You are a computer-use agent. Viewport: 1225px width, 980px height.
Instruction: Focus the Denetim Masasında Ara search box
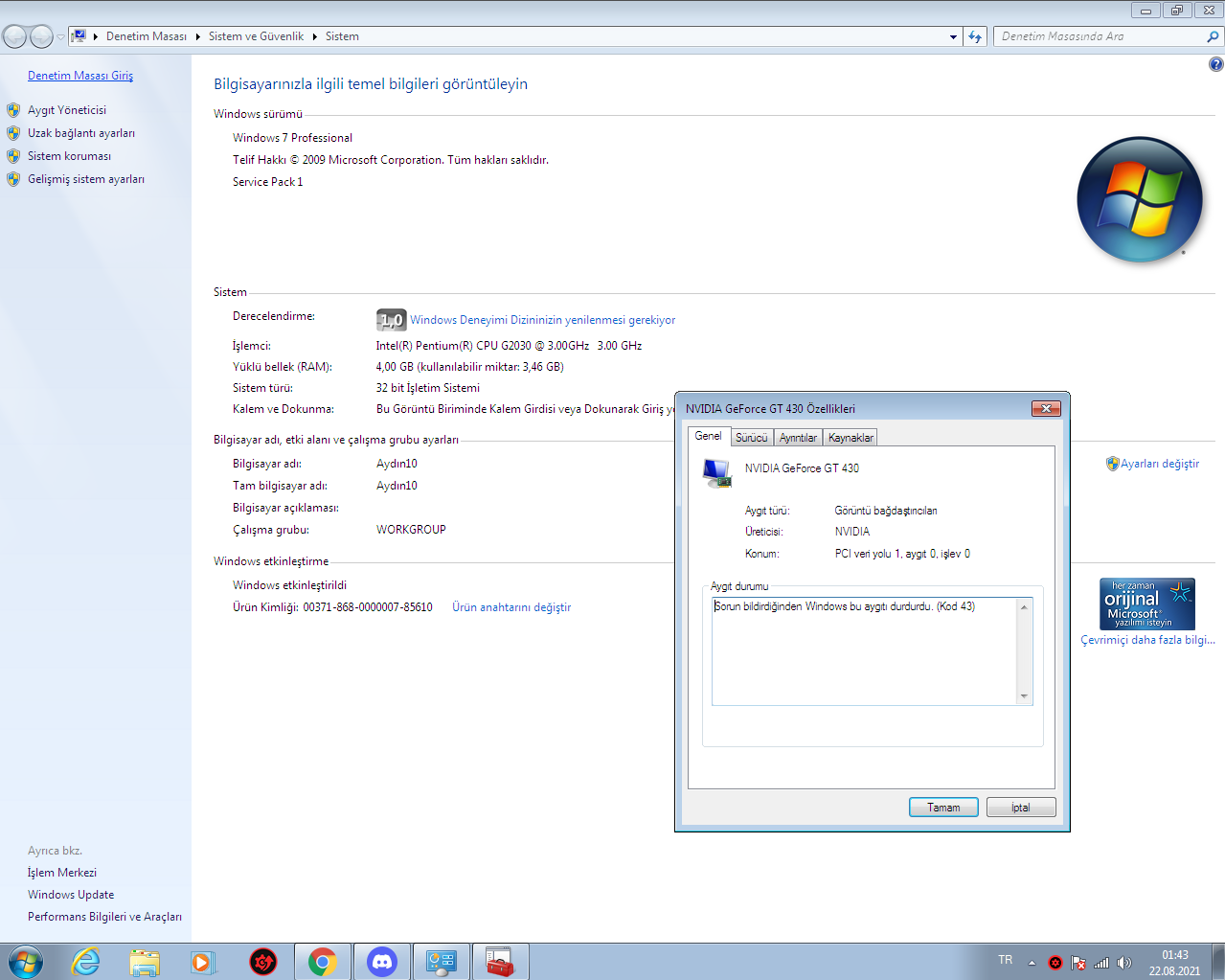(1100, 36)
